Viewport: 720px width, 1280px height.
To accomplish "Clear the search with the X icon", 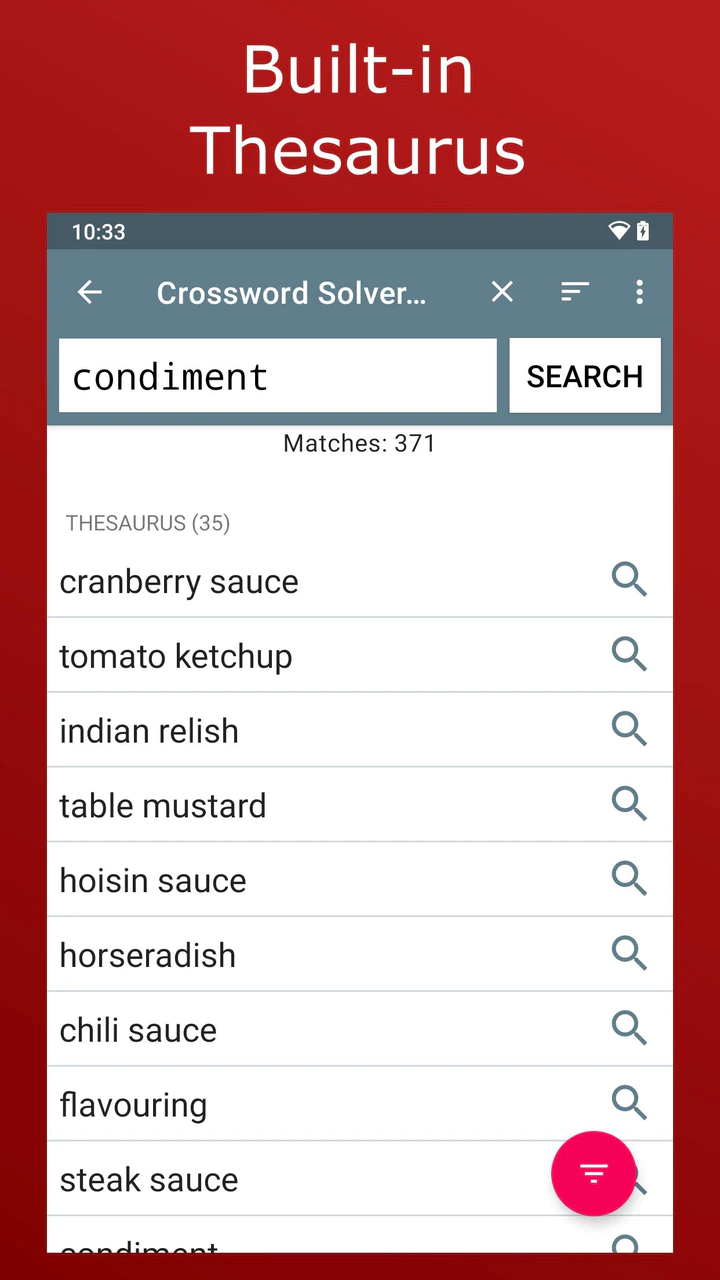I will pyautogui.click(x=502, y=292).
